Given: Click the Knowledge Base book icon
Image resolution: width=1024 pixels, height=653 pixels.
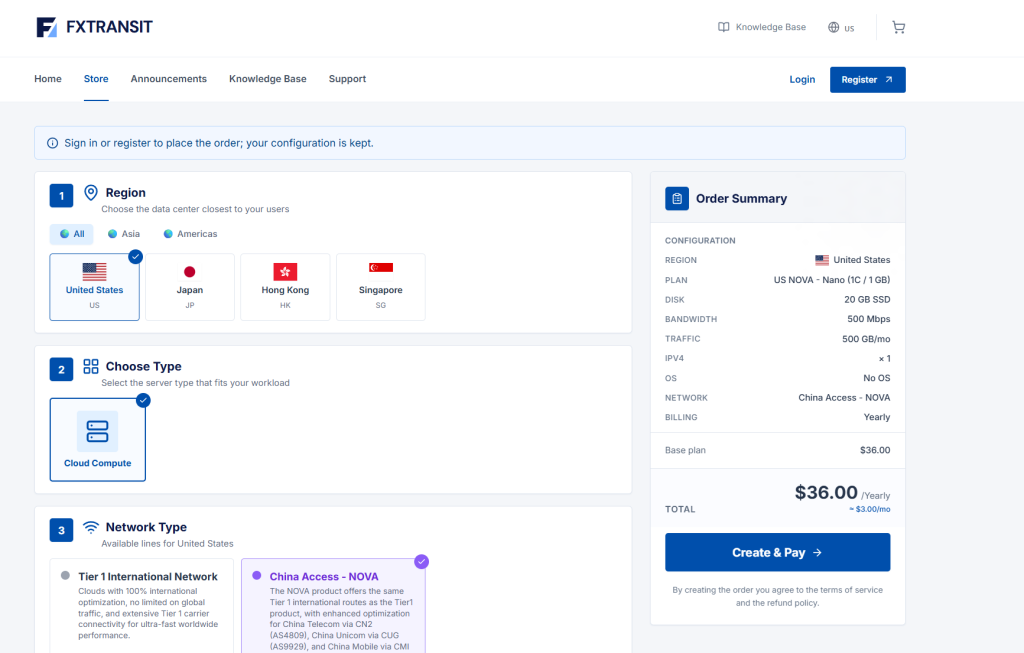Looking at the screenshot, I should [x=724, y=27].
